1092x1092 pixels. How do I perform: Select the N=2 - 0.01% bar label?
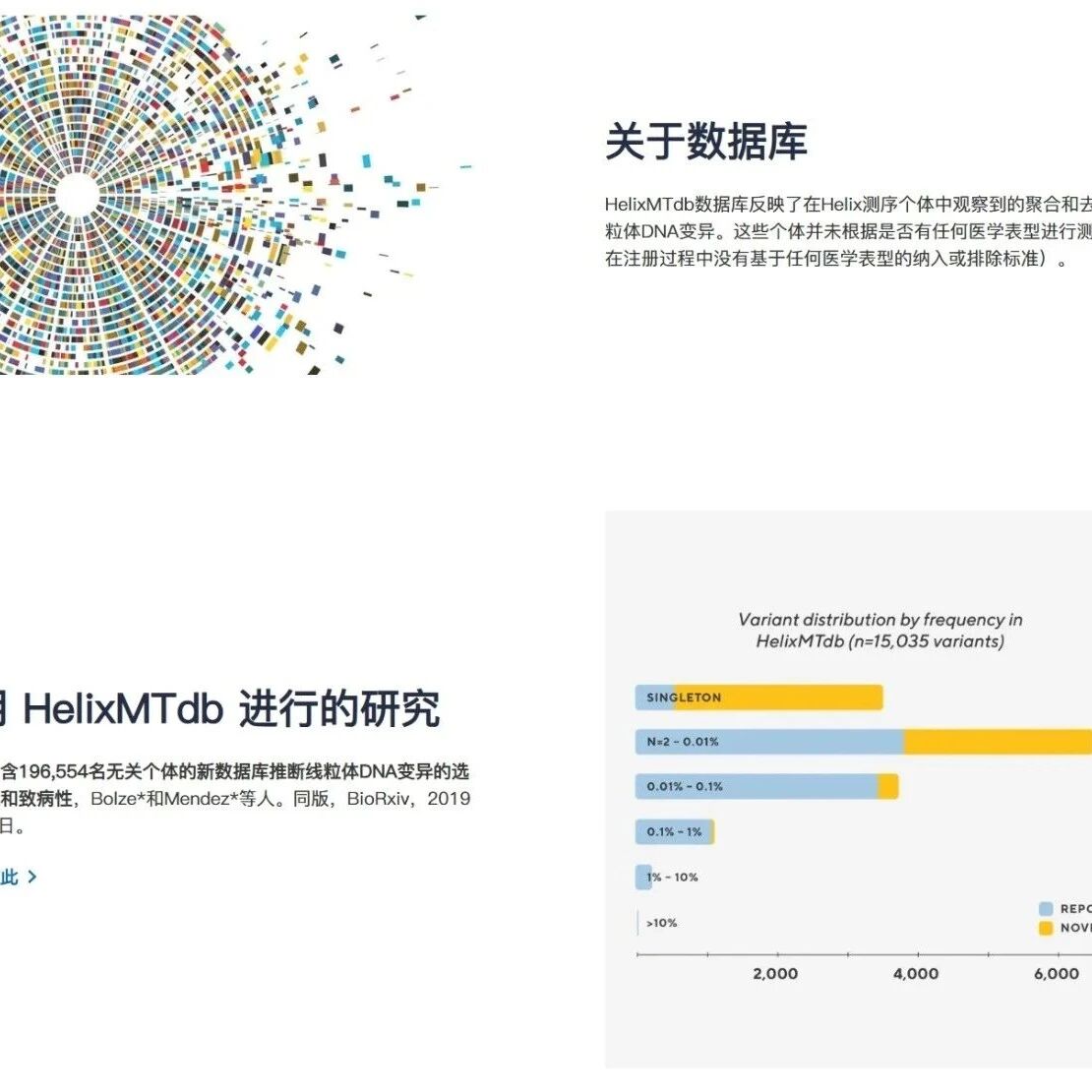coord(683,742)
